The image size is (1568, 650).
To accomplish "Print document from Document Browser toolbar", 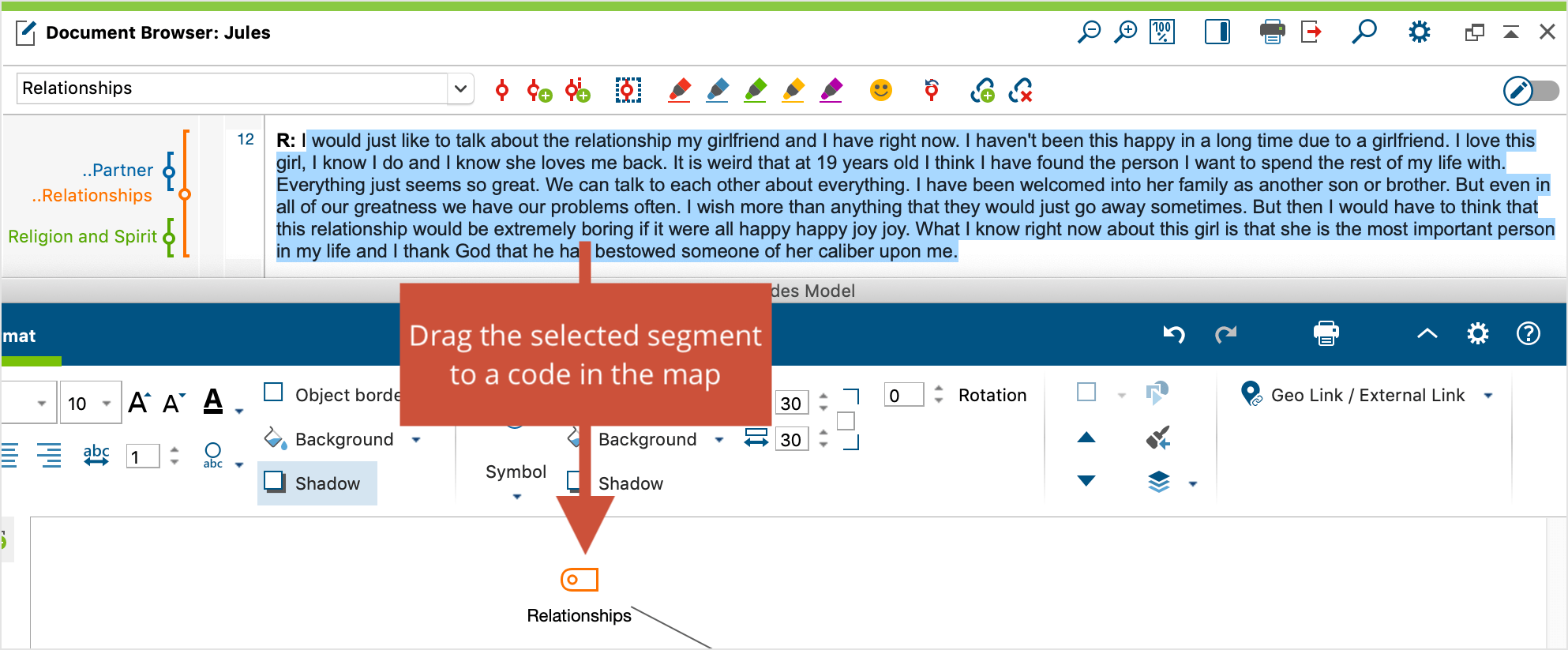I will (x=1273, y=32).
